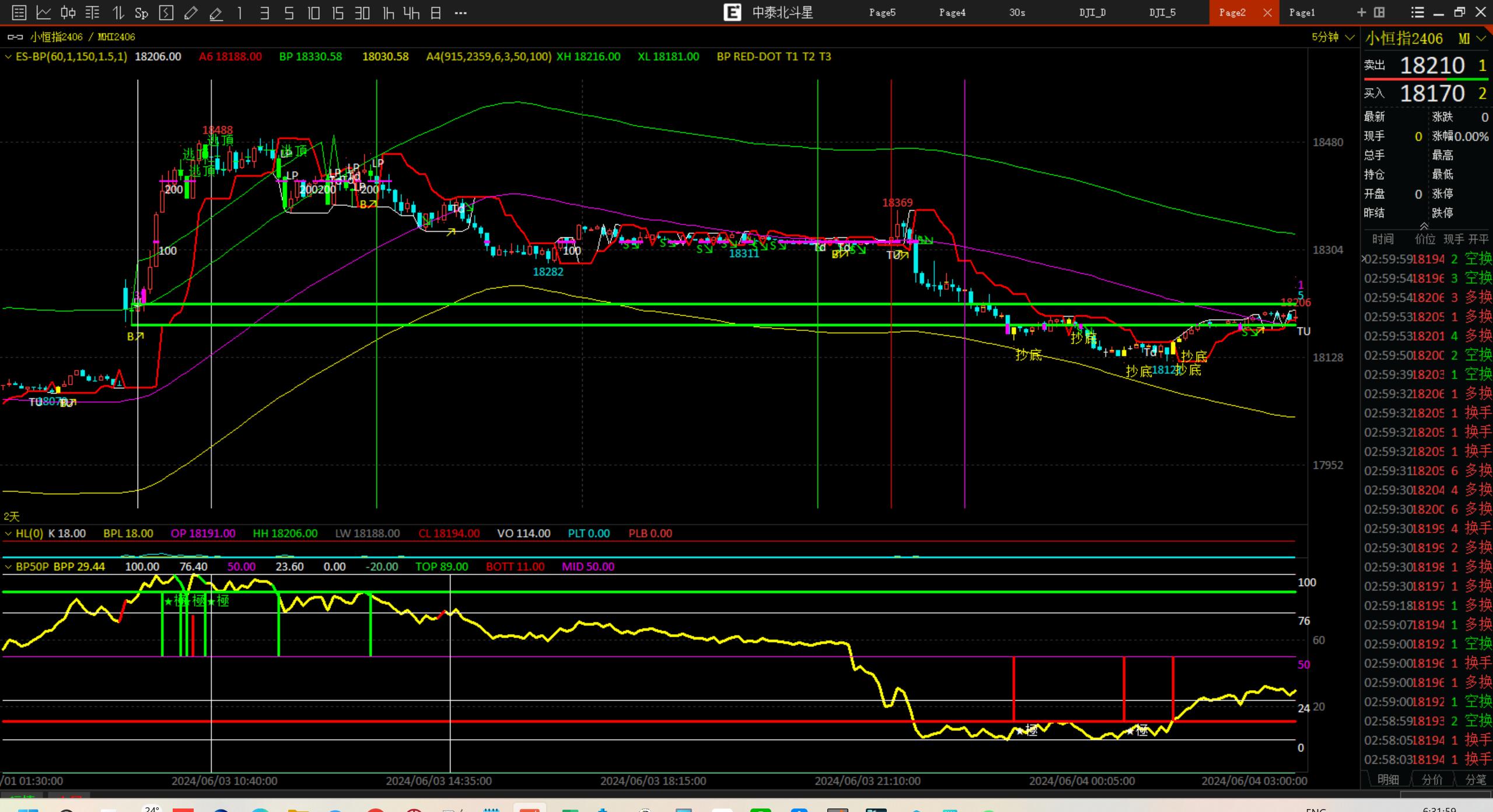Screen dimensions: 1493x812
Task: Click the 2天 range label on chart
Action: point(12,516)
